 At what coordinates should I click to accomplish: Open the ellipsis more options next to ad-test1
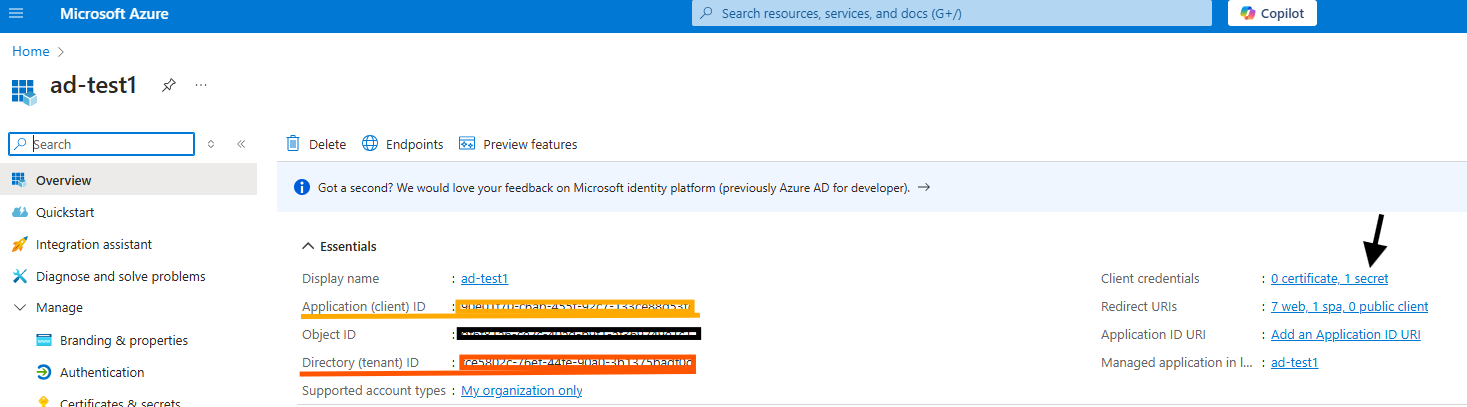pyautogui.click(x=201, y=86)
